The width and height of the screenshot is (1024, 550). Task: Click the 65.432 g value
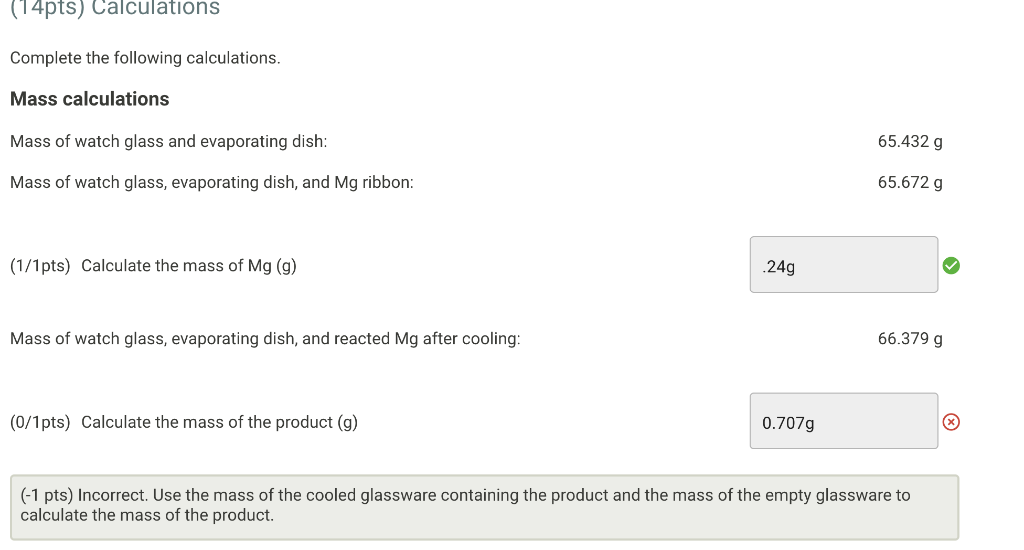[910, 141]
